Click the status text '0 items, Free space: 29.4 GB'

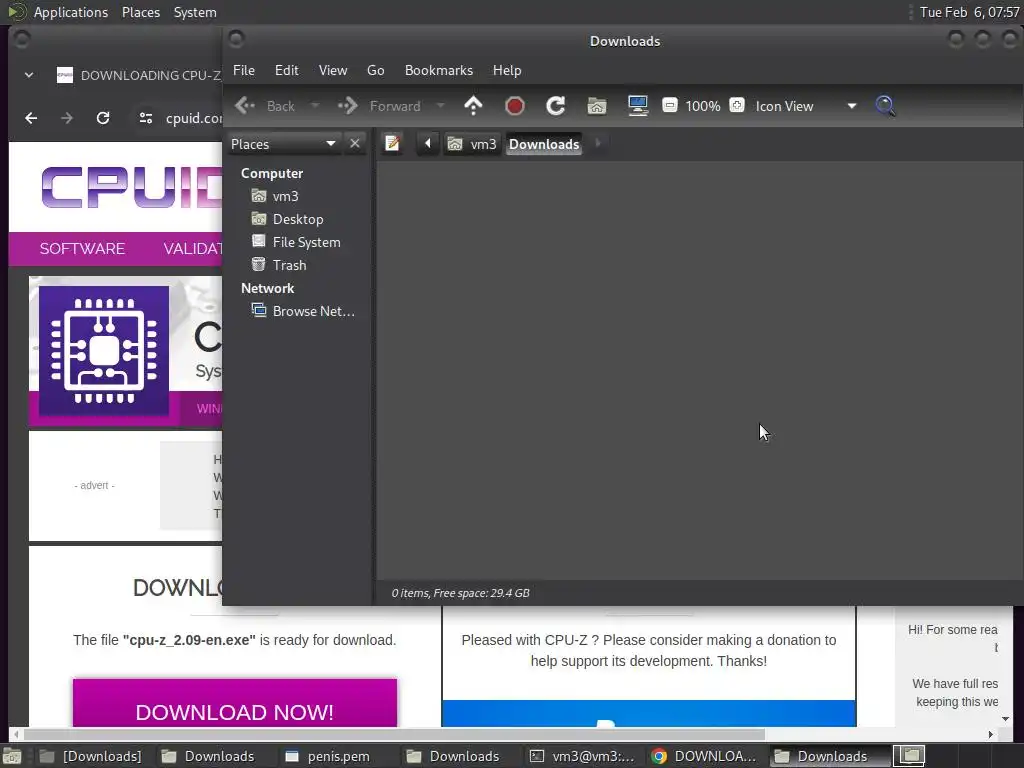coord(460,593)
